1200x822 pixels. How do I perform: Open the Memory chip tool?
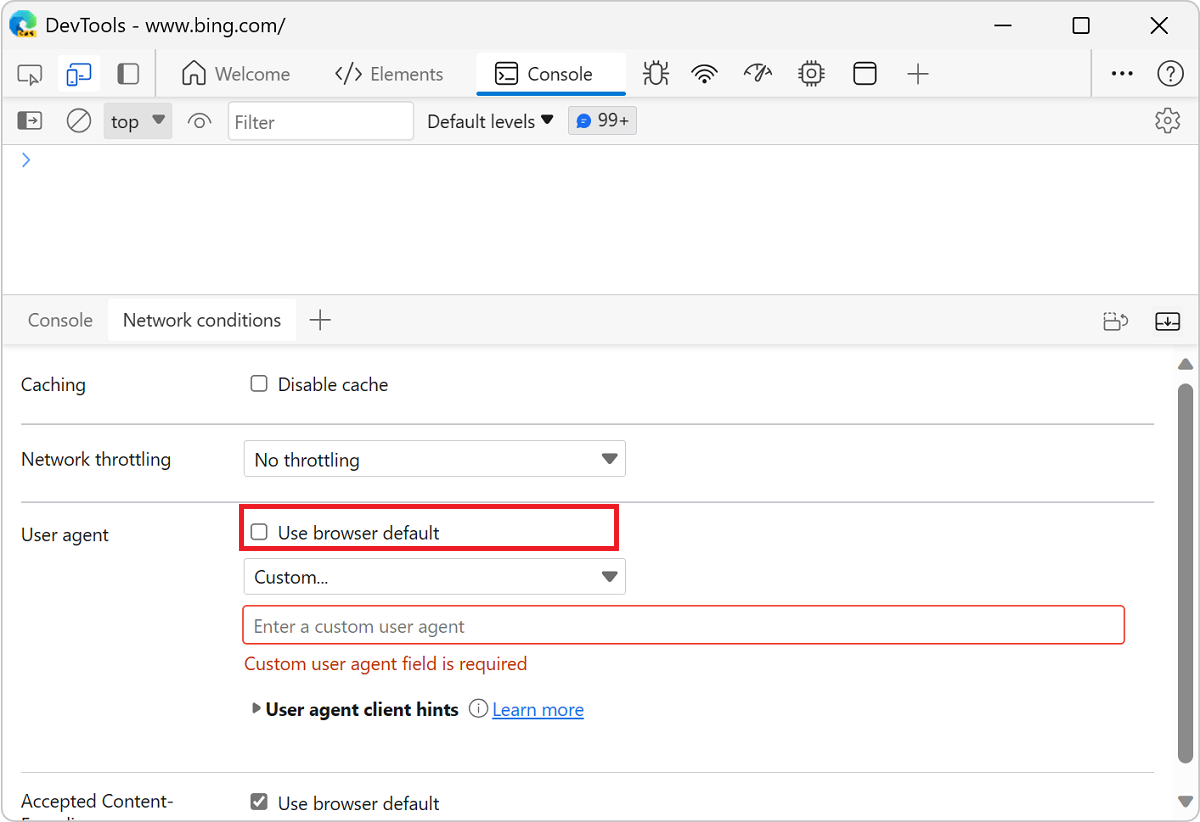[x=811, y=74]
